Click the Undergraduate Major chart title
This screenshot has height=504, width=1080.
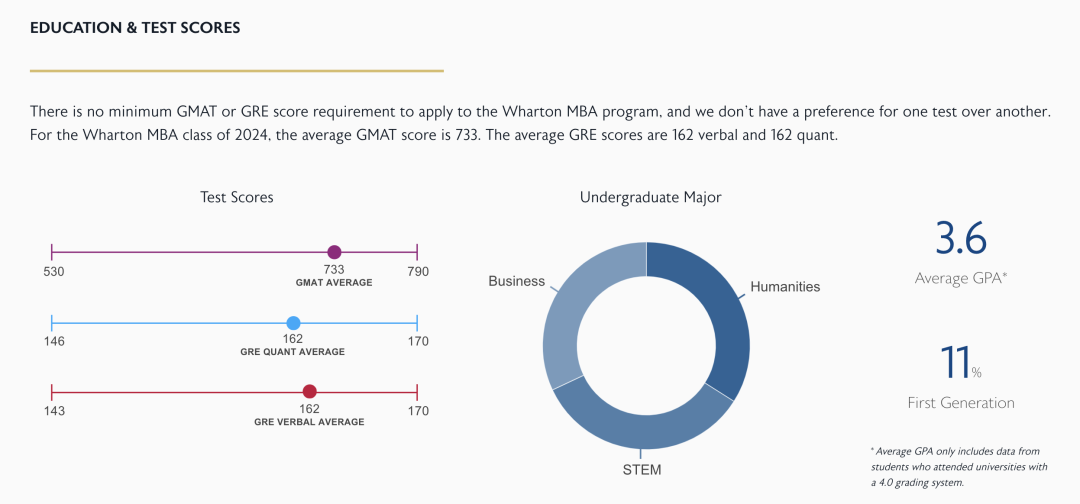tap(650, 197)
